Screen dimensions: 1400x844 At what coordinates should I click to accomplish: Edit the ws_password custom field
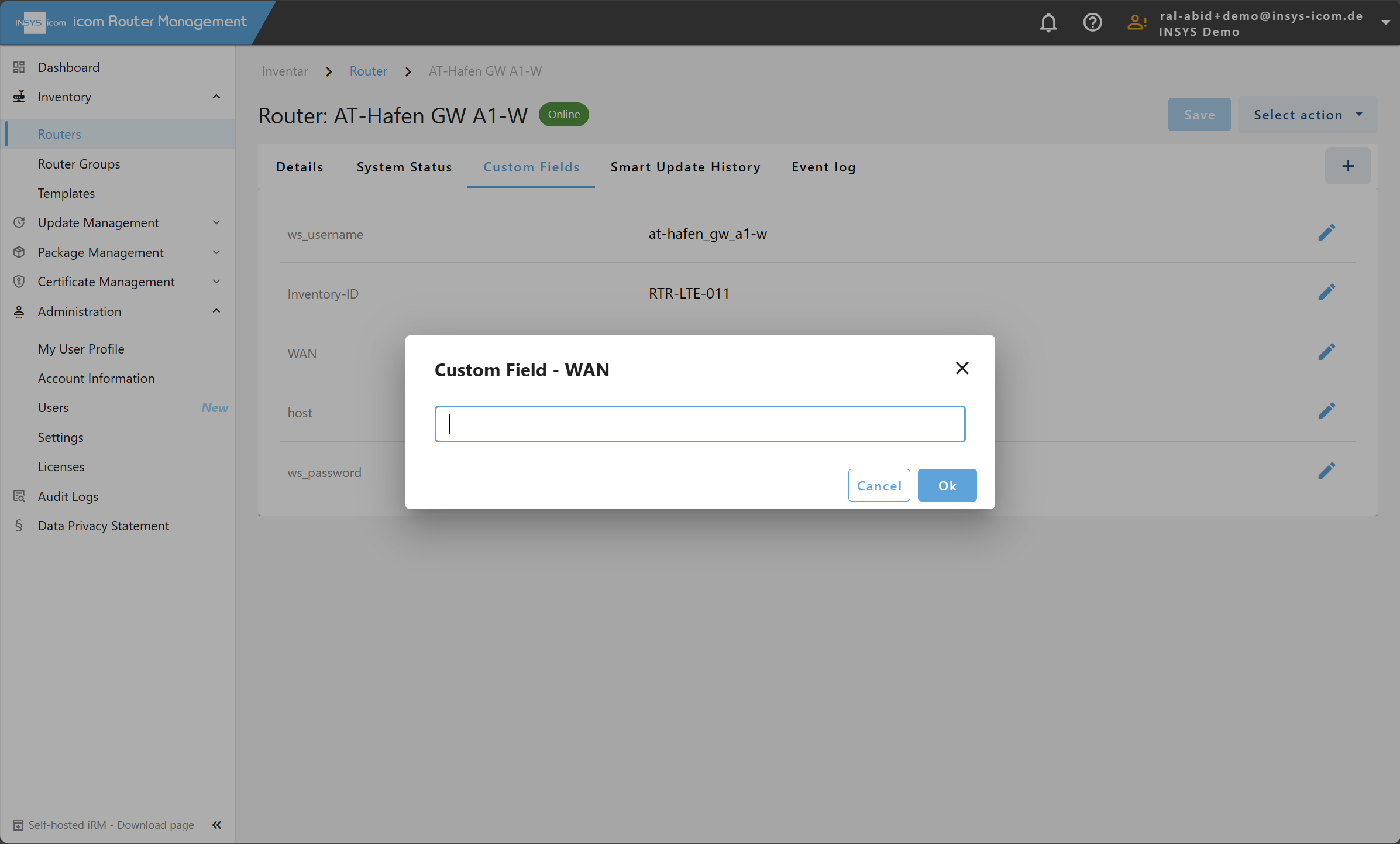pyautogui.click(x=1326, y=471)
